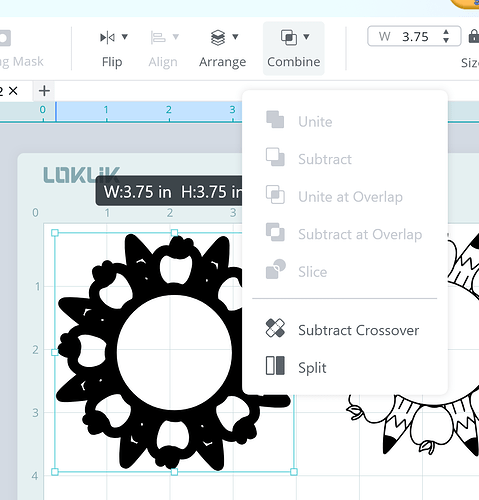Toggle the aspect ratio lock icon
The image size is (479, 500).
click(474, 36)
